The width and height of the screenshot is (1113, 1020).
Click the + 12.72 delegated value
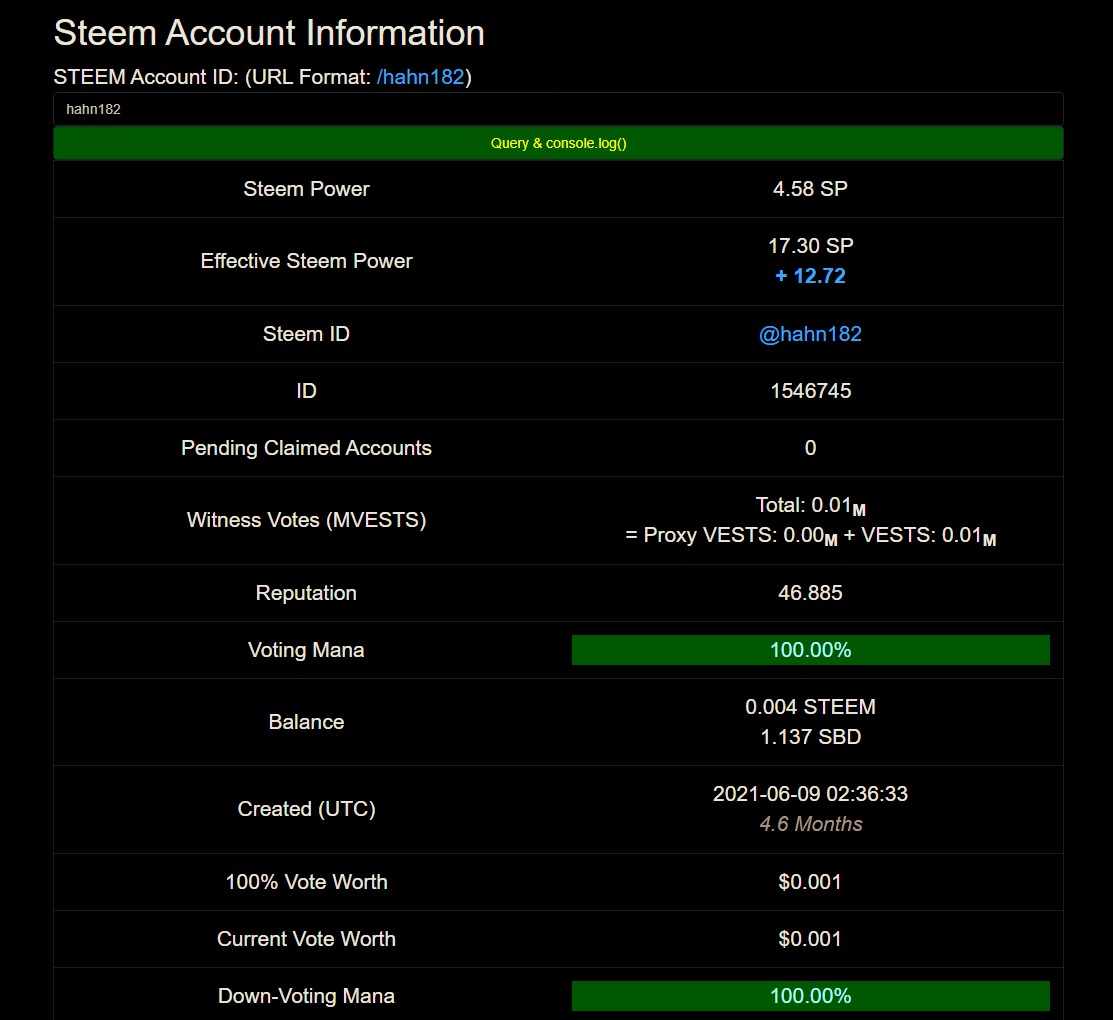[811, 276]
